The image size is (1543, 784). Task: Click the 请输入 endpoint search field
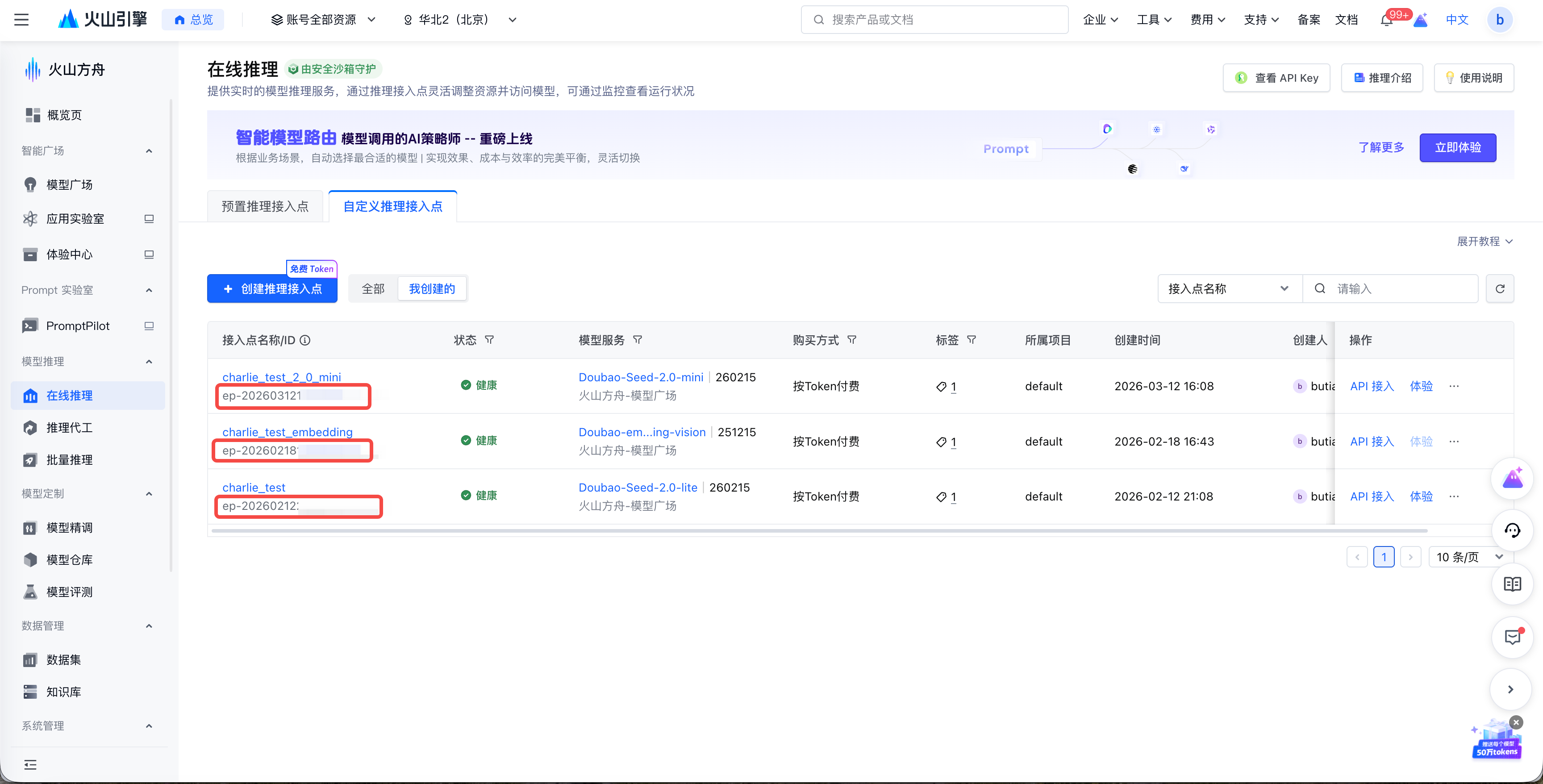coord(1390,289)
